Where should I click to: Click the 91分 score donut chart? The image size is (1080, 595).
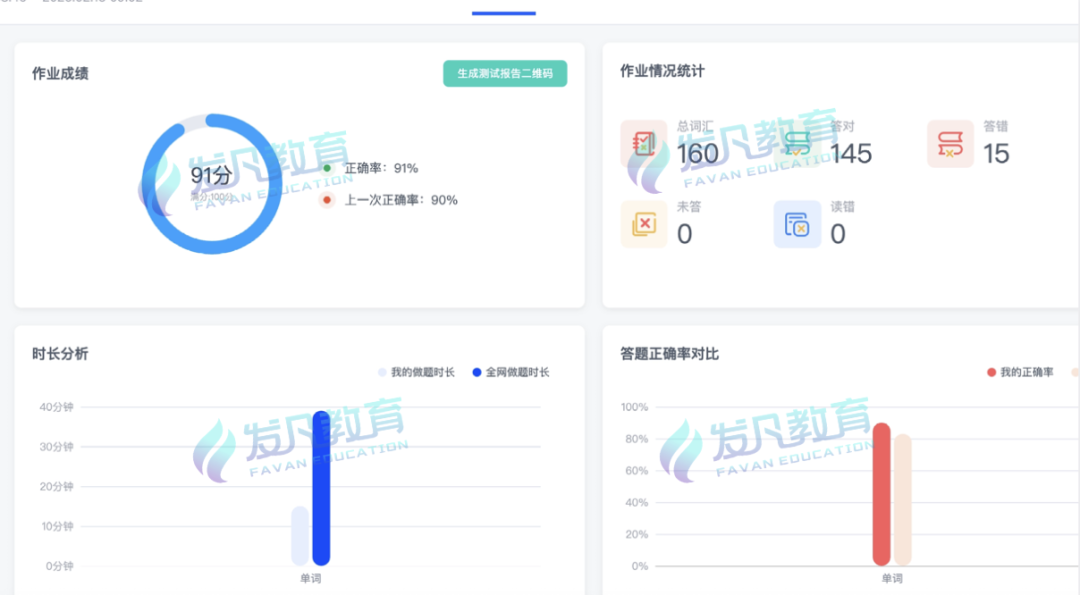point(212,184)
